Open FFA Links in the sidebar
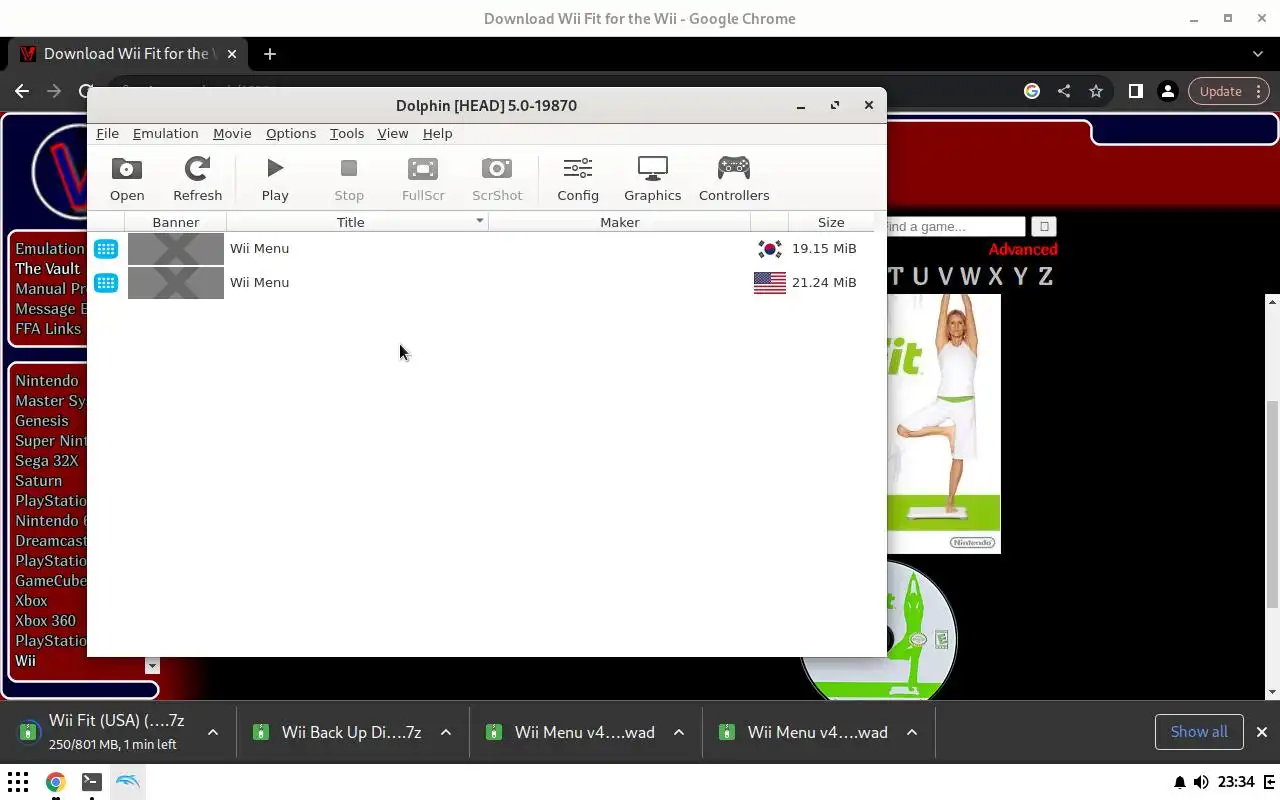The height and width of the screenshot is (800, 1280). [x=48, y=328]
